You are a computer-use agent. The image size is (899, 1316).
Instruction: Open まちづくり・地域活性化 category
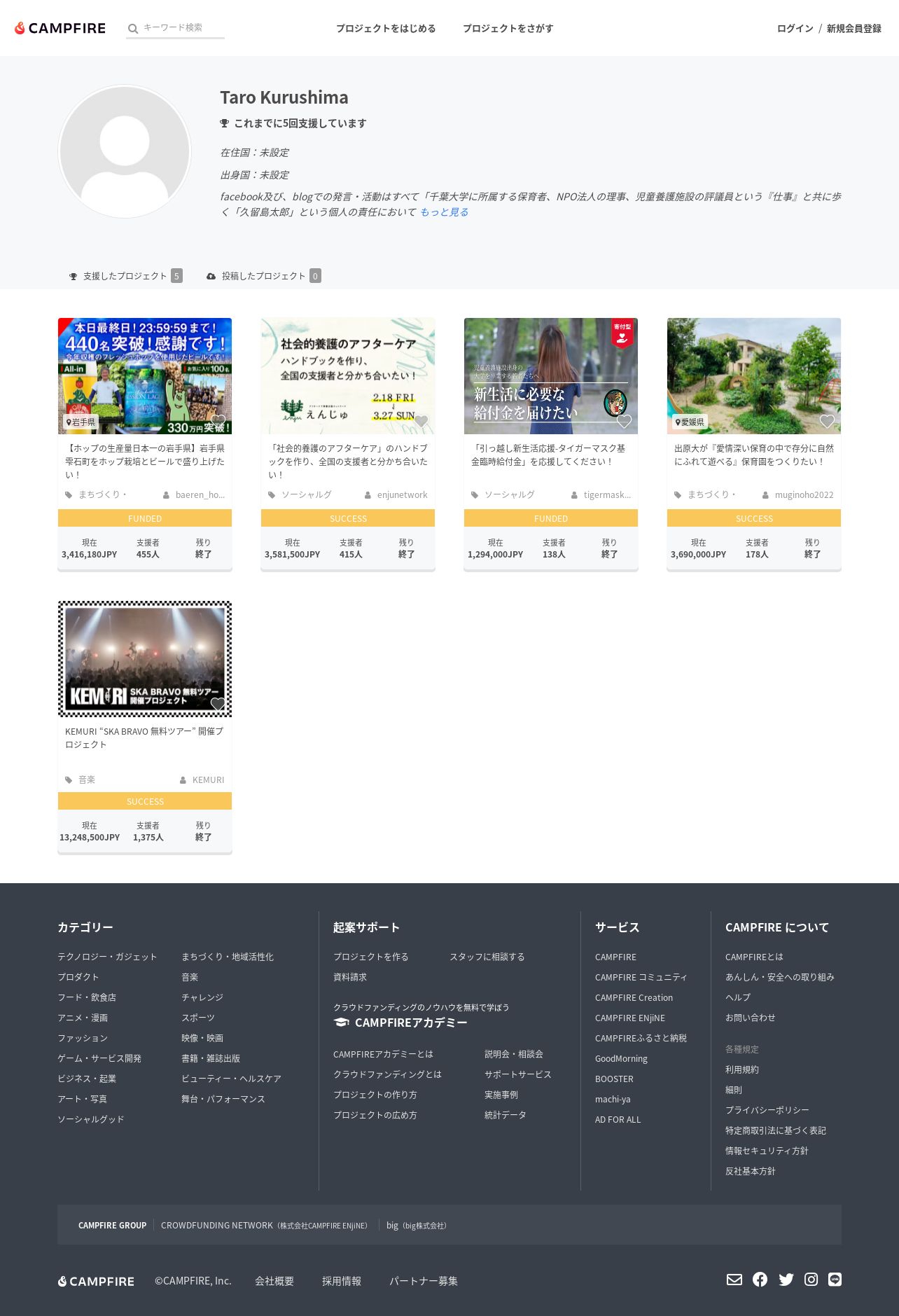pos(228,957)
